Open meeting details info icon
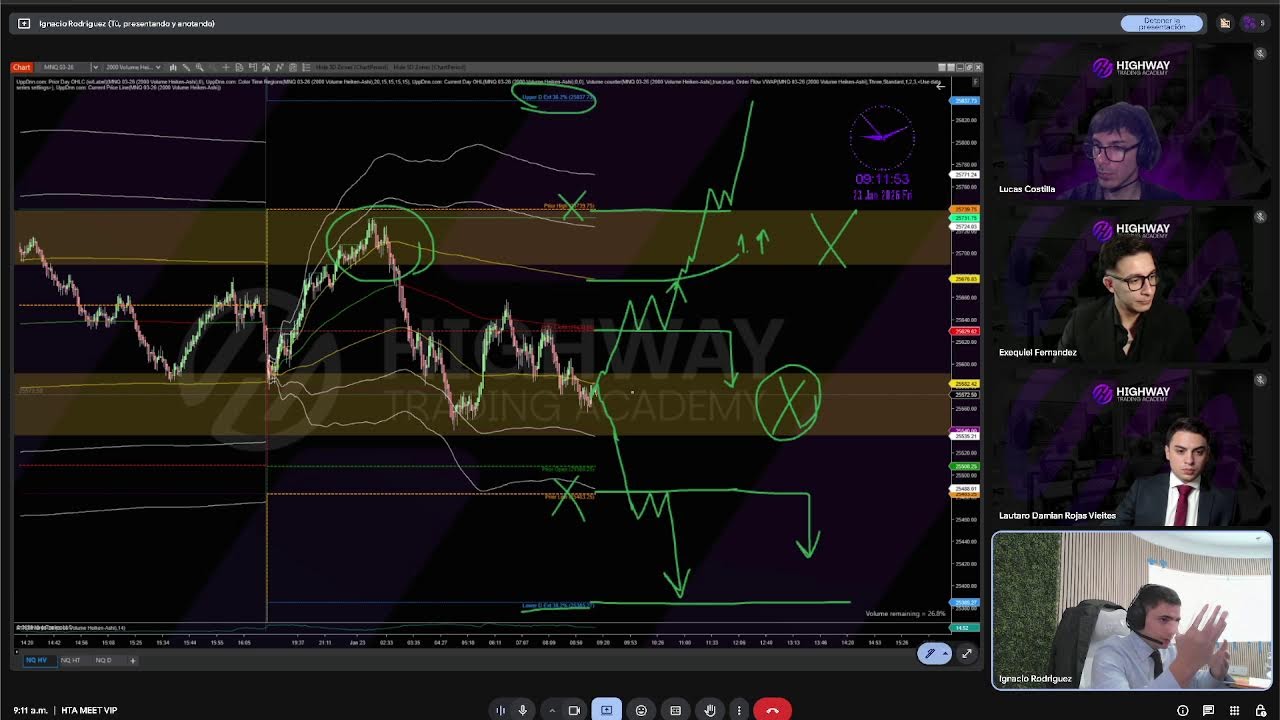The width and height of the screenshot is (1280, 720). click(x=1182, y=710)
